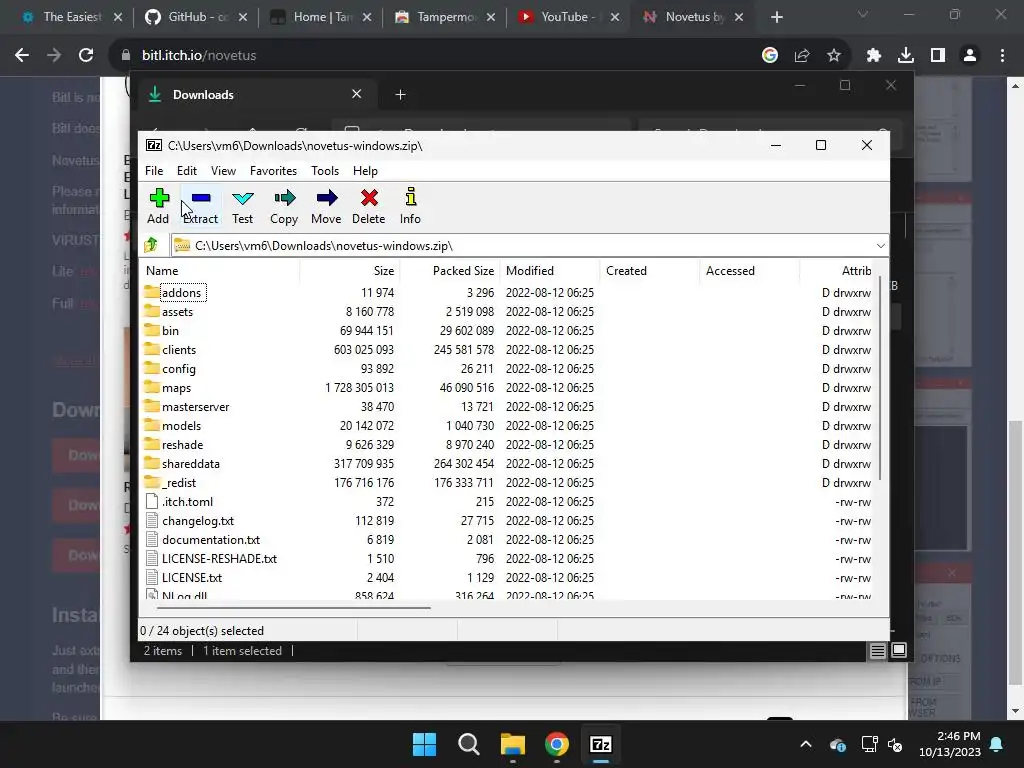Viewport: 1024px width, 768px height.
Task: Open new tab in Downloads explorer window
Action: pyautogui.click(x=400, y=95)
